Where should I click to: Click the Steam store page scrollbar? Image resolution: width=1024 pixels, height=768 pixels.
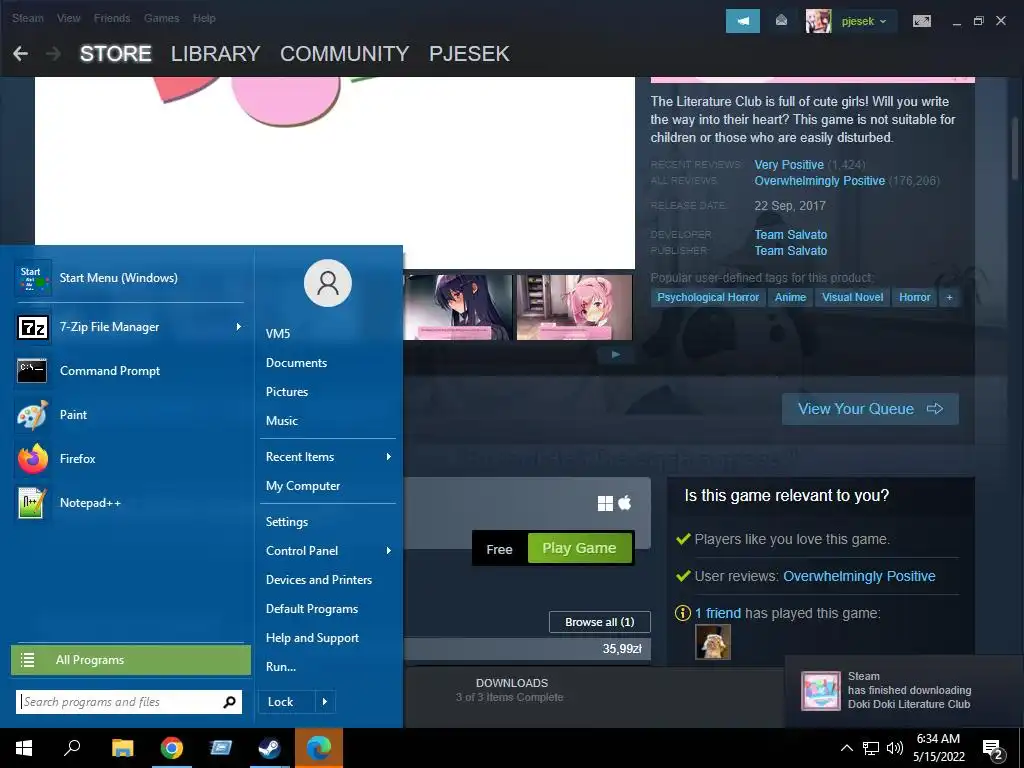point(1016,147)
